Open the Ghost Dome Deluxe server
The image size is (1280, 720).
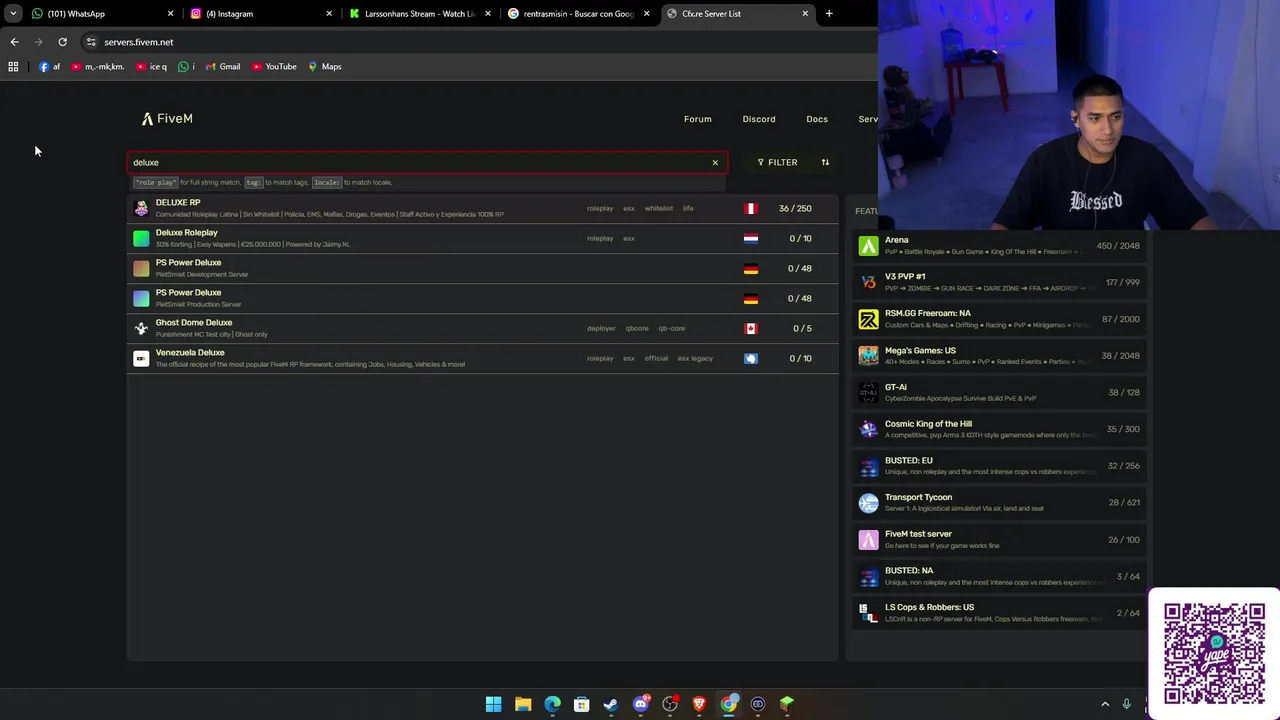coord(482,328)
